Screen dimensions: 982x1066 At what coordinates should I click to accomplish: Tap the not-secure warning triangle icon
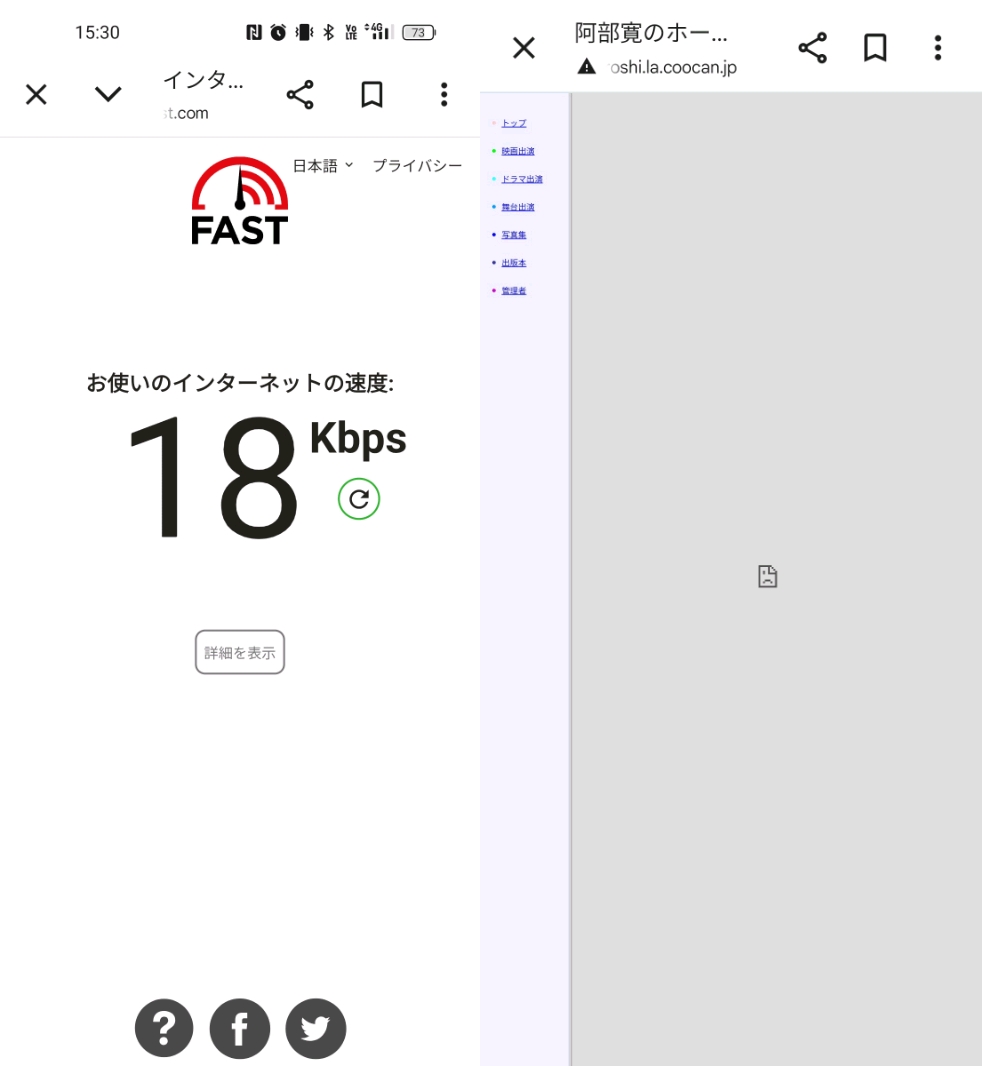click(587, 67)
